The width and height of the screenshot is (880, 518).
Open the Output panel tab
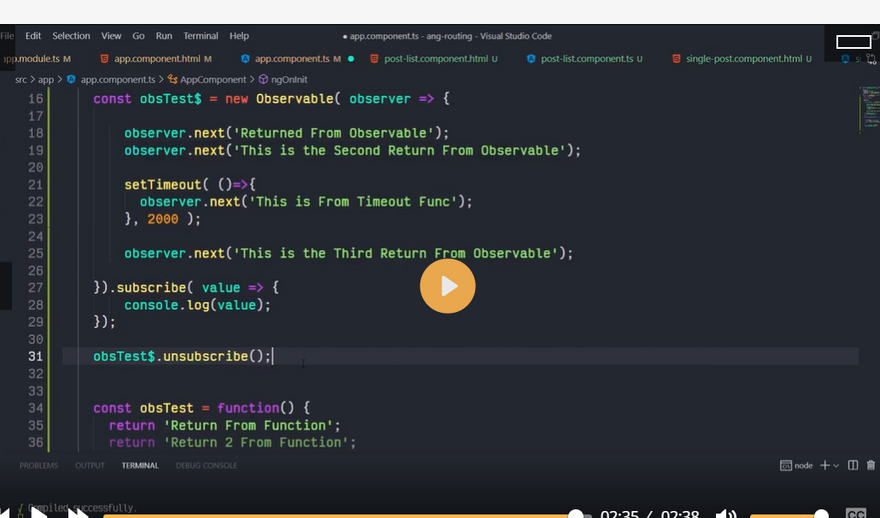click(90, 465)
